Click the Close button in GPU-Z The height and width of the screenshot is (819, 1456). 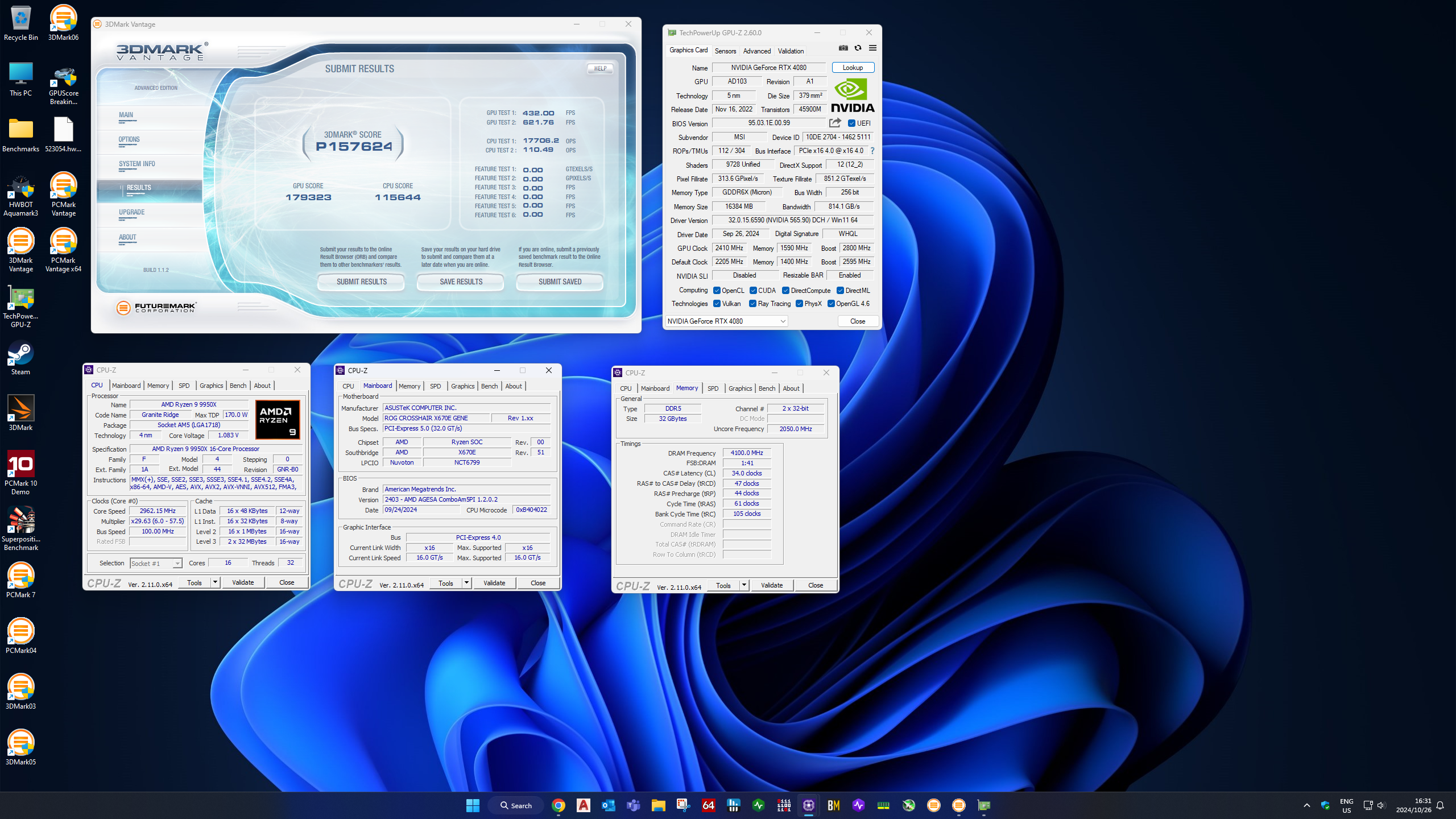point(858,321)
